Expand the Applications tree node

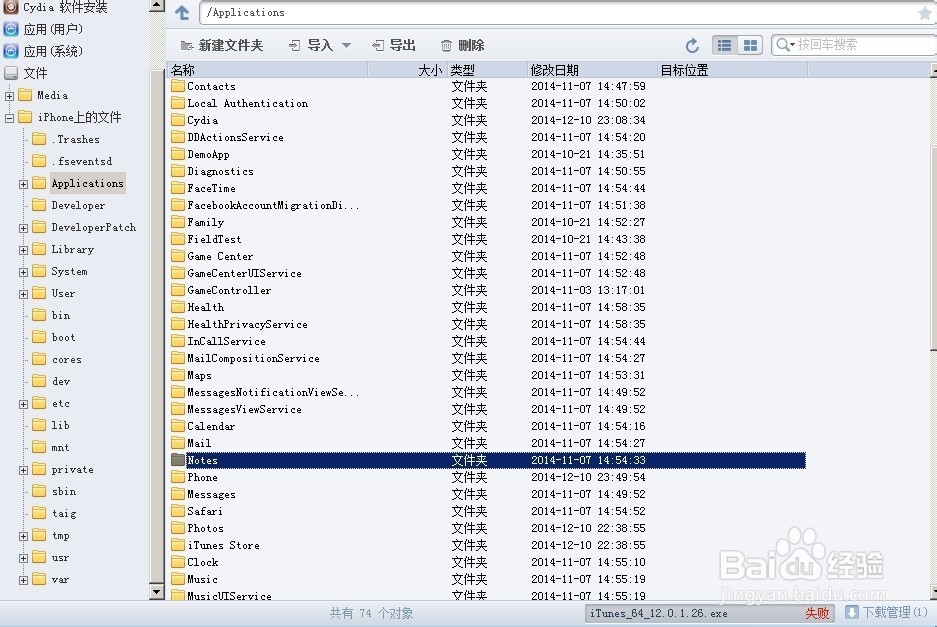click(23, 184)
